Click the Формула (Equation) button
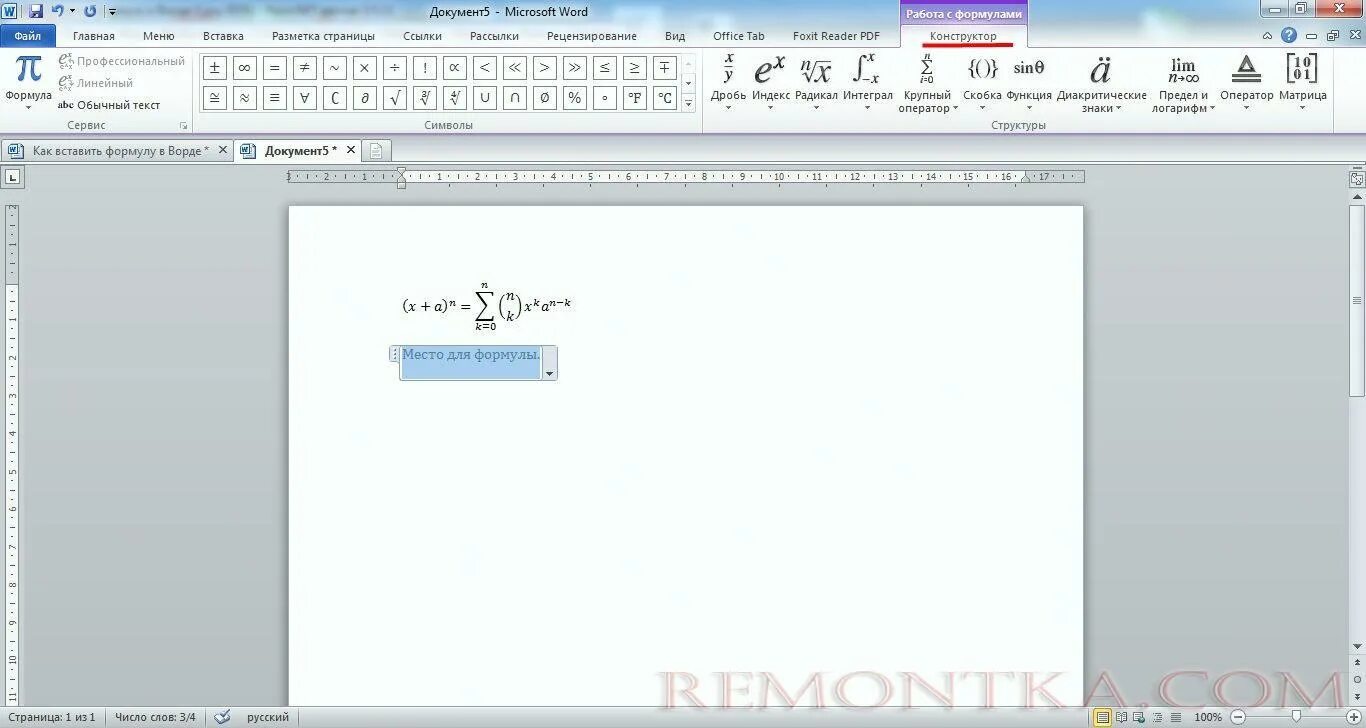 28,80
